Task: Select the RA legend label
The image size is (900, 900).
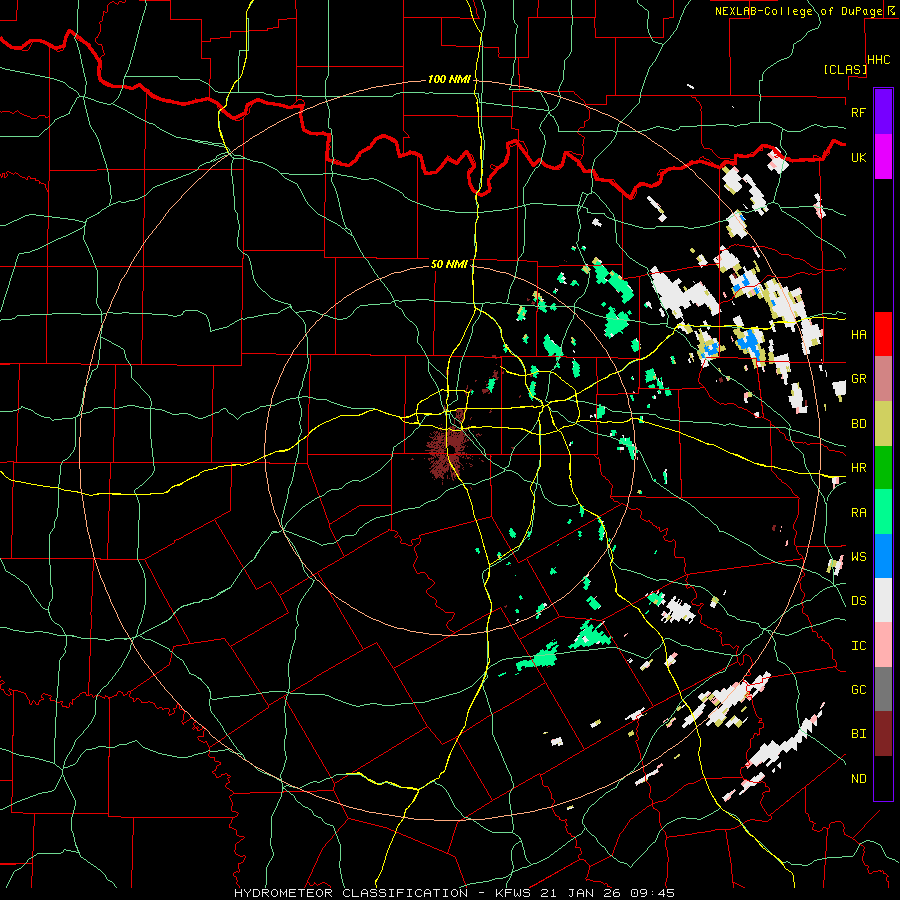Action: tap(858, 512)
